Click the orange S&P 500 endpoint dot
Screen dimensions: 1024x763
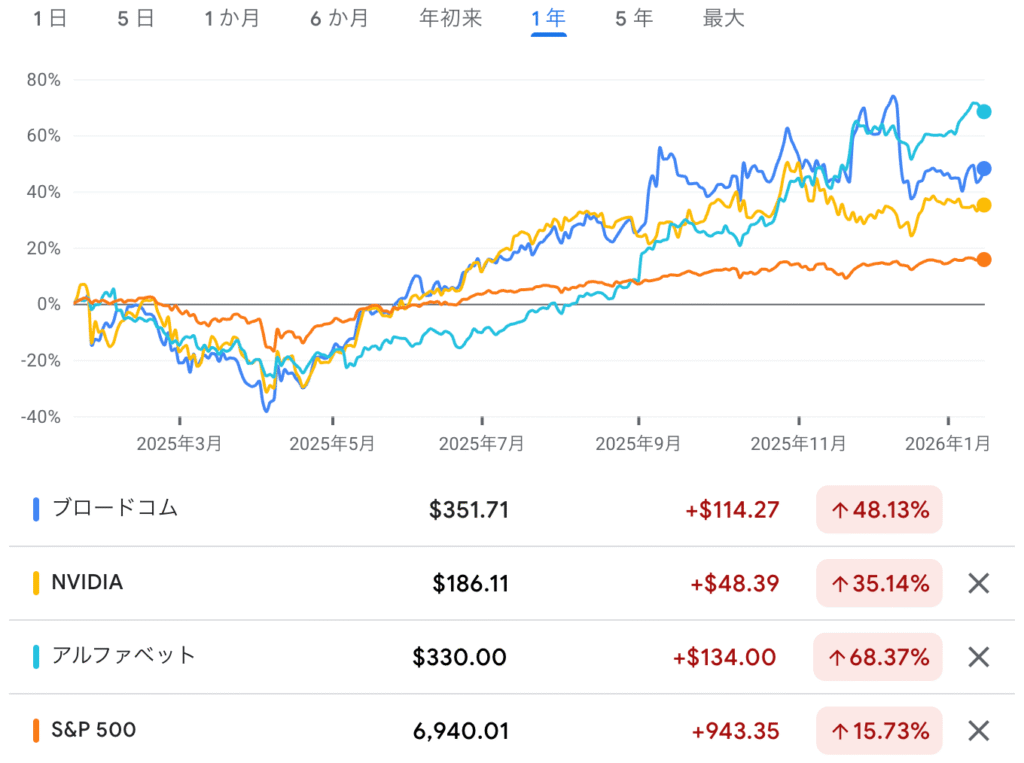984,260
